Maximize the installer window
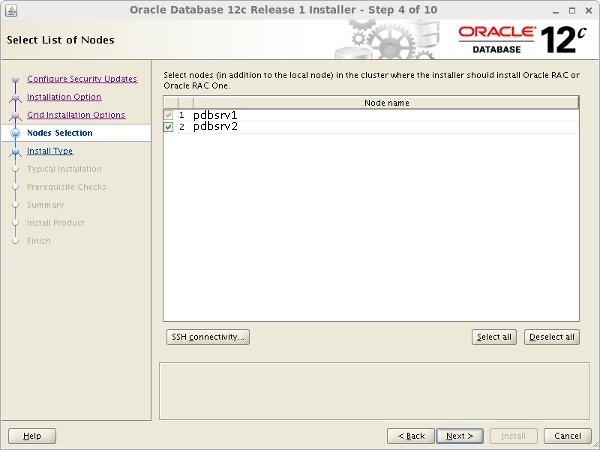 pos(572,11)
